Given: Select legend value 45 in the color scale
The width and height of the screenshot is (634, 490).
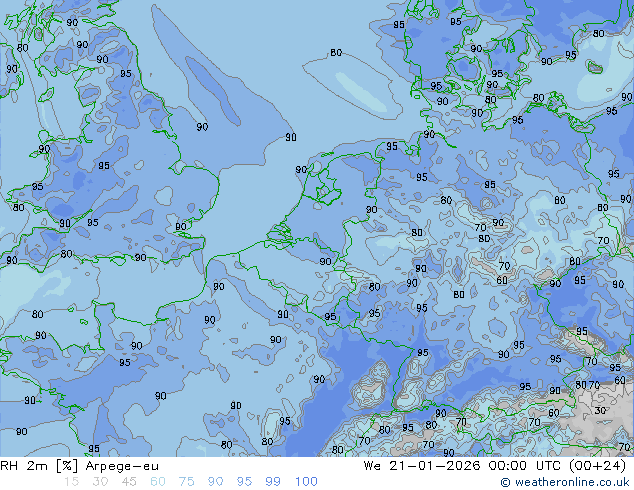Looking at the screenshot, I should click(129, 482).
